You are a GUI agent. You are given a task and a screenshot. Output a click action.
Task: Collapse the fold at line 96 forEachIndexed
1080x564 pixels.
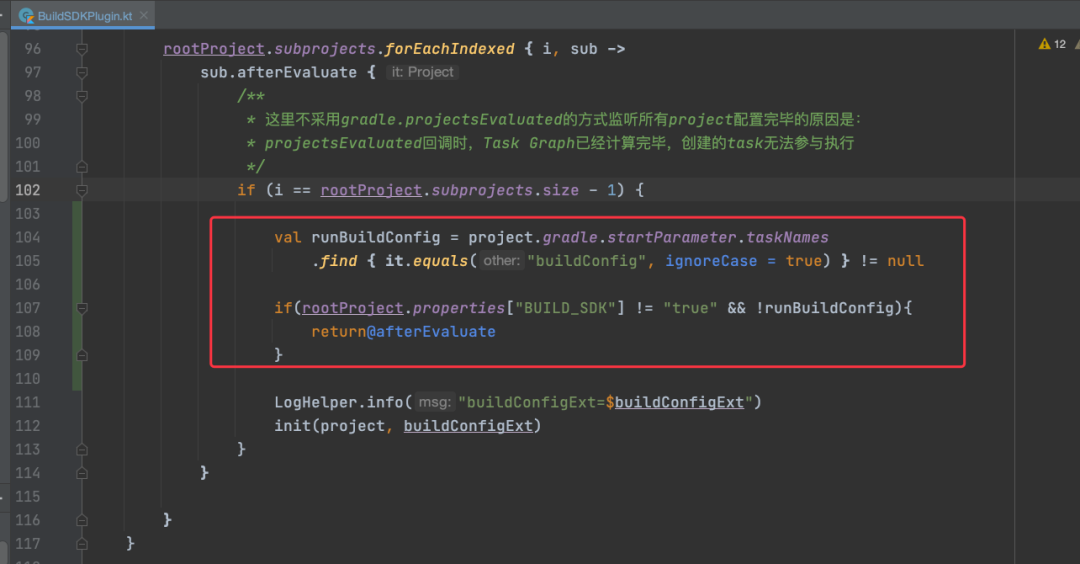[x=82, y=49]
